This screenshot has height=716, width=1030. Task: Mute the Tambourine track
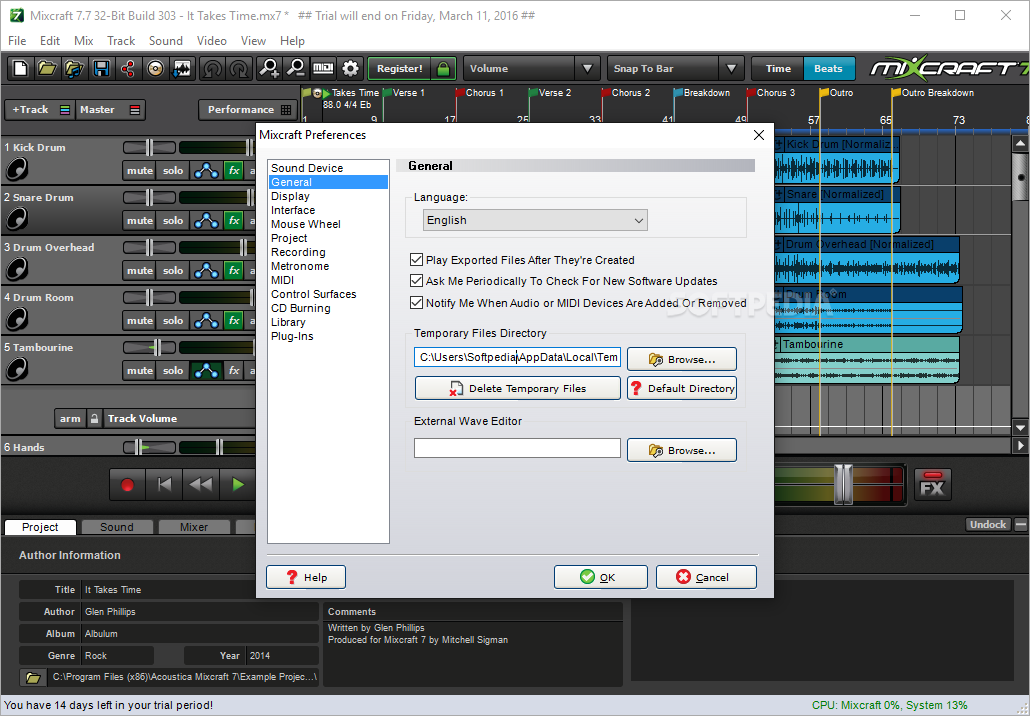click(x=139, y=370)
